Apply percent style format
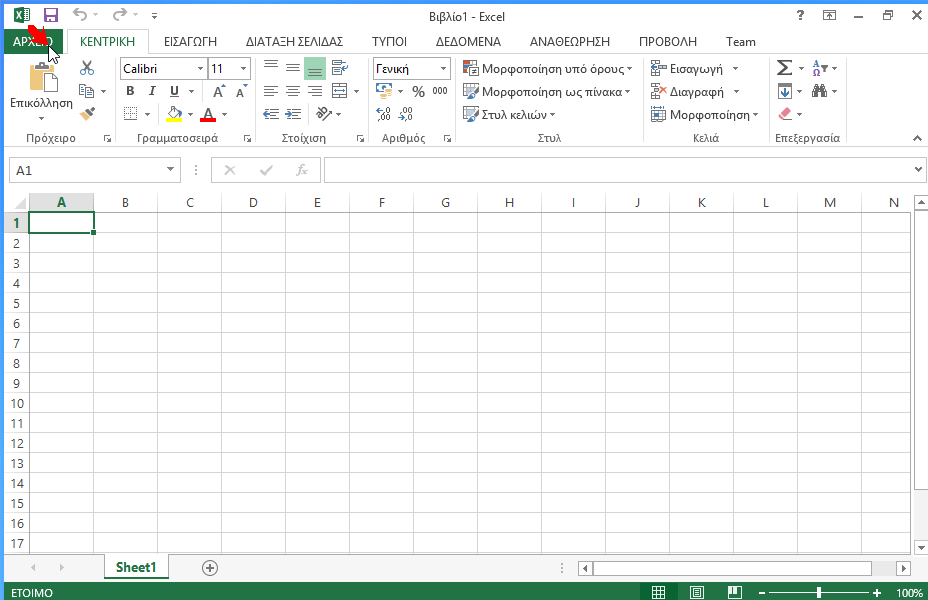The height and width of the screenshot is (600, 928). 418,91
